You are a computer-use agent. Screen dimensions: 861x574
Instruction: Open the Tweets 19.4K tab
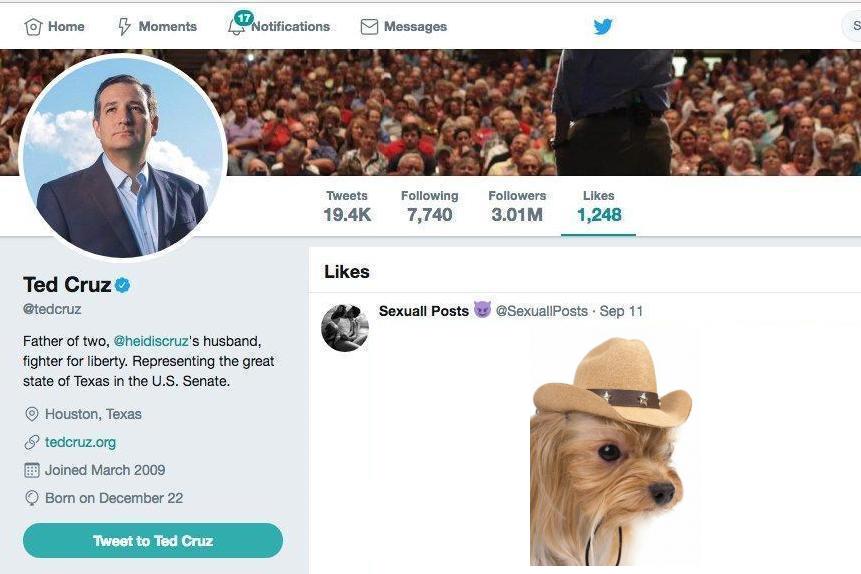[x=347, y=206]
